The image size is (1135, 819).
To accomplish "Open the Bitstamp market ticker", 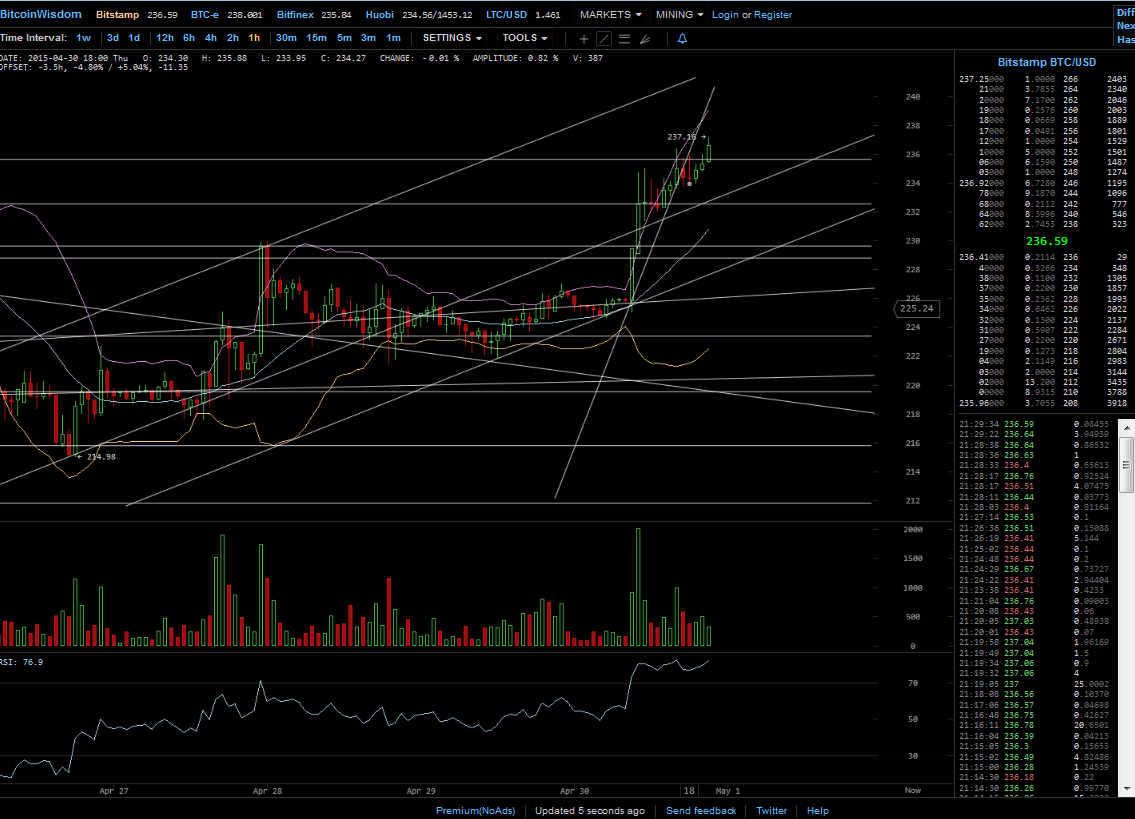I will pos(136,14).
